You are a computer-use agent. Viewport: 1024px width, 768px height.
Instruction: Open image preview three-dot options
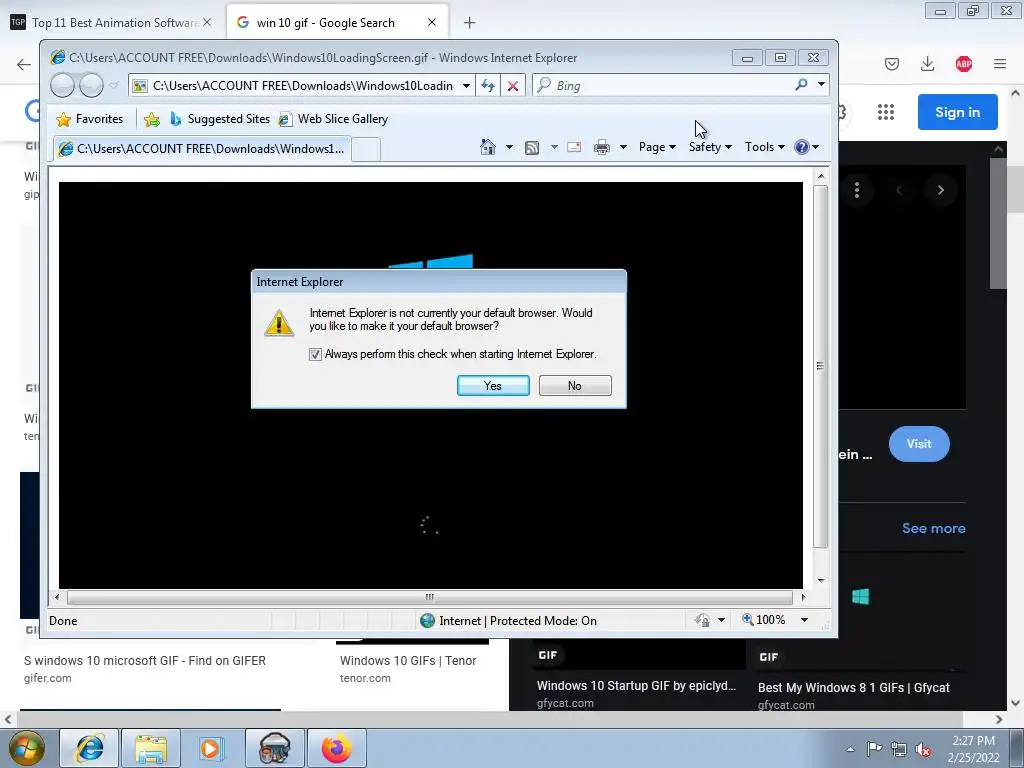click(856, 190)
